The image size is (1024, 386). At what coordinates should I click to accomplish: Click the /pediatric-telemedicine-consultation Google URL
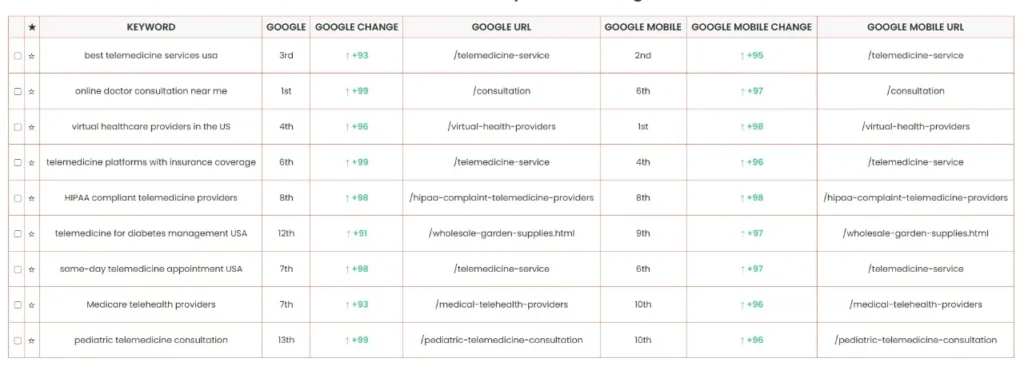pyautogui.click(x=502, y=340)
